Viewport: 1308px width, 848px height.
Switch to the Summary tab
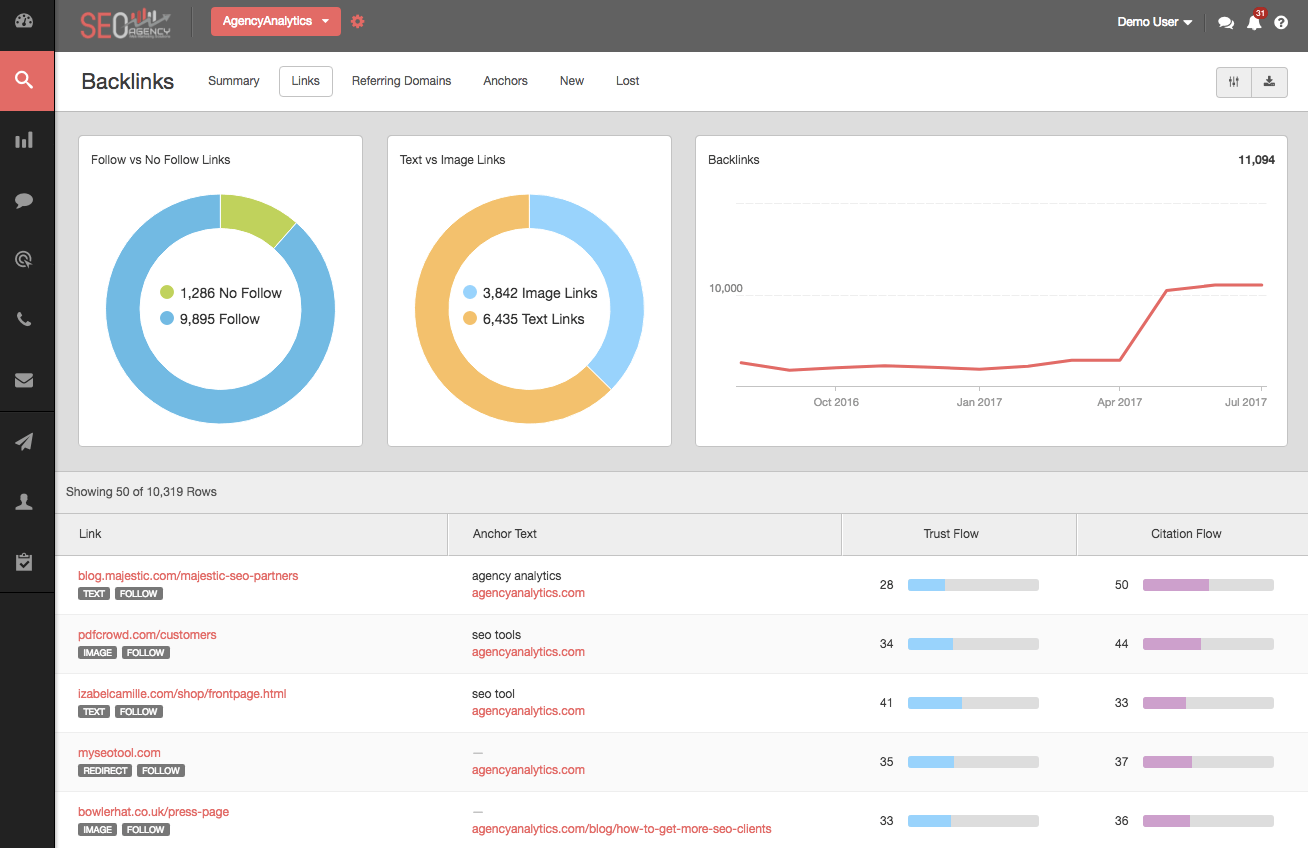point(234,81)
